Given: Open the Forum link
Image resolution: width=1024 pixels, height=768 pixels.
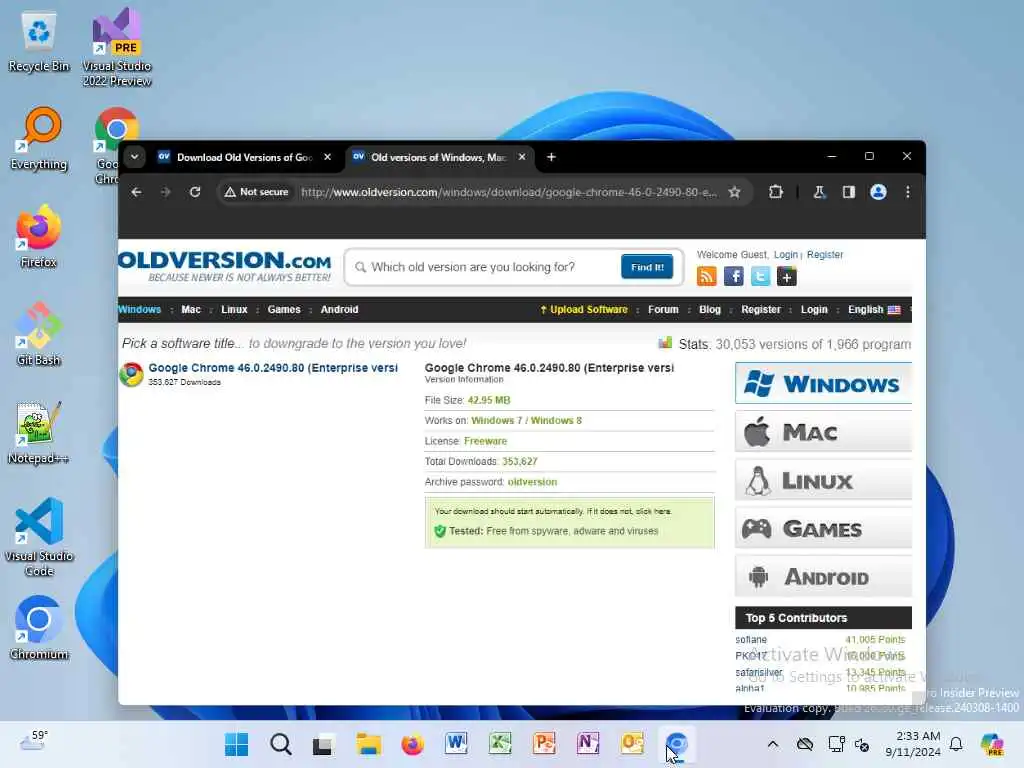Looking at the screenshot, I should (663, 310).
